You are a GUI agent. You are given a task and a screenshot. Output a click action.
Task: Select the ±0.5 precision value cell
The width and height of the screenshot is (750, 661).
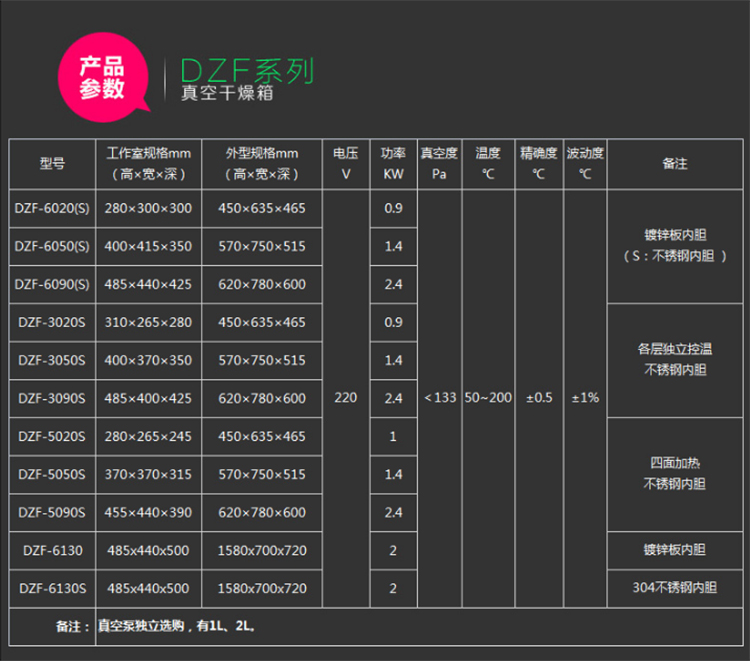[539, 398]
